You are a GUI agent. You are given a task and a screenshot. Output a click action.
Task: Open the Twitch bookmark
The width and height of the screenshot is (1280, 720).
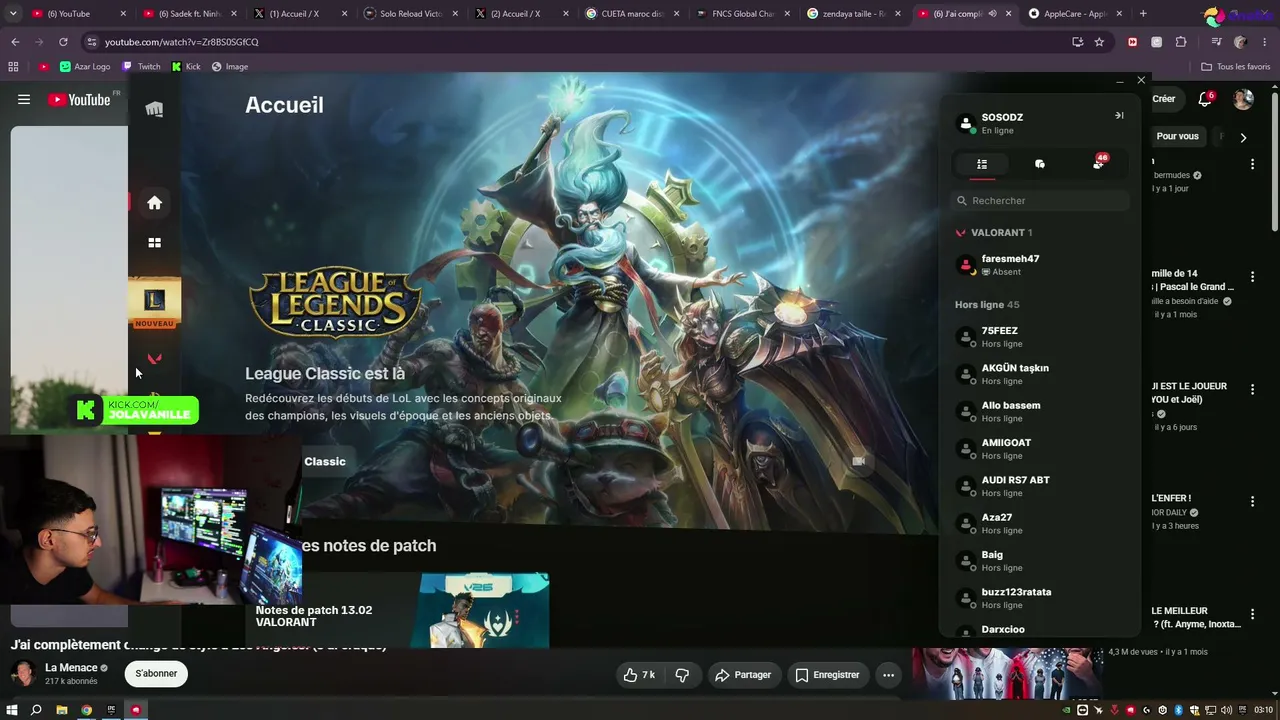141,67
